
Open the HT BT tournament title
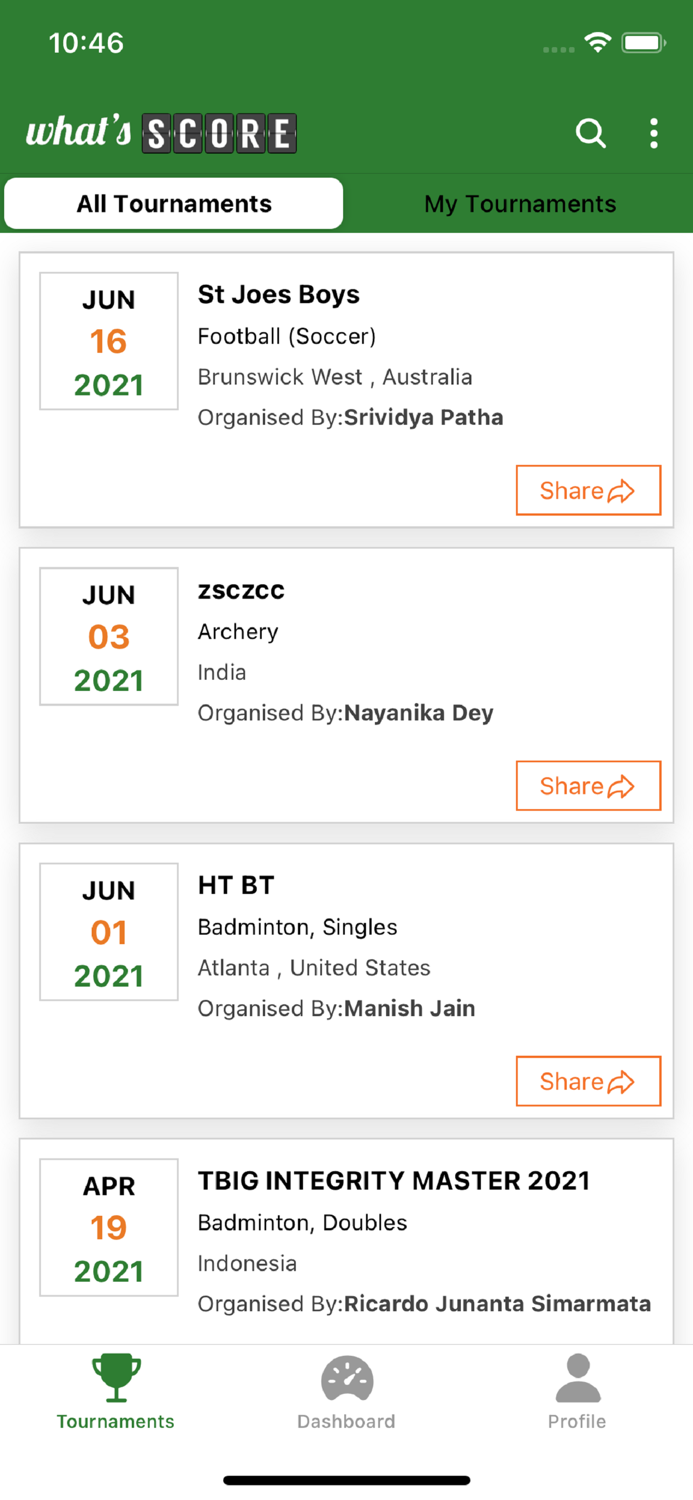pos(236,885)
